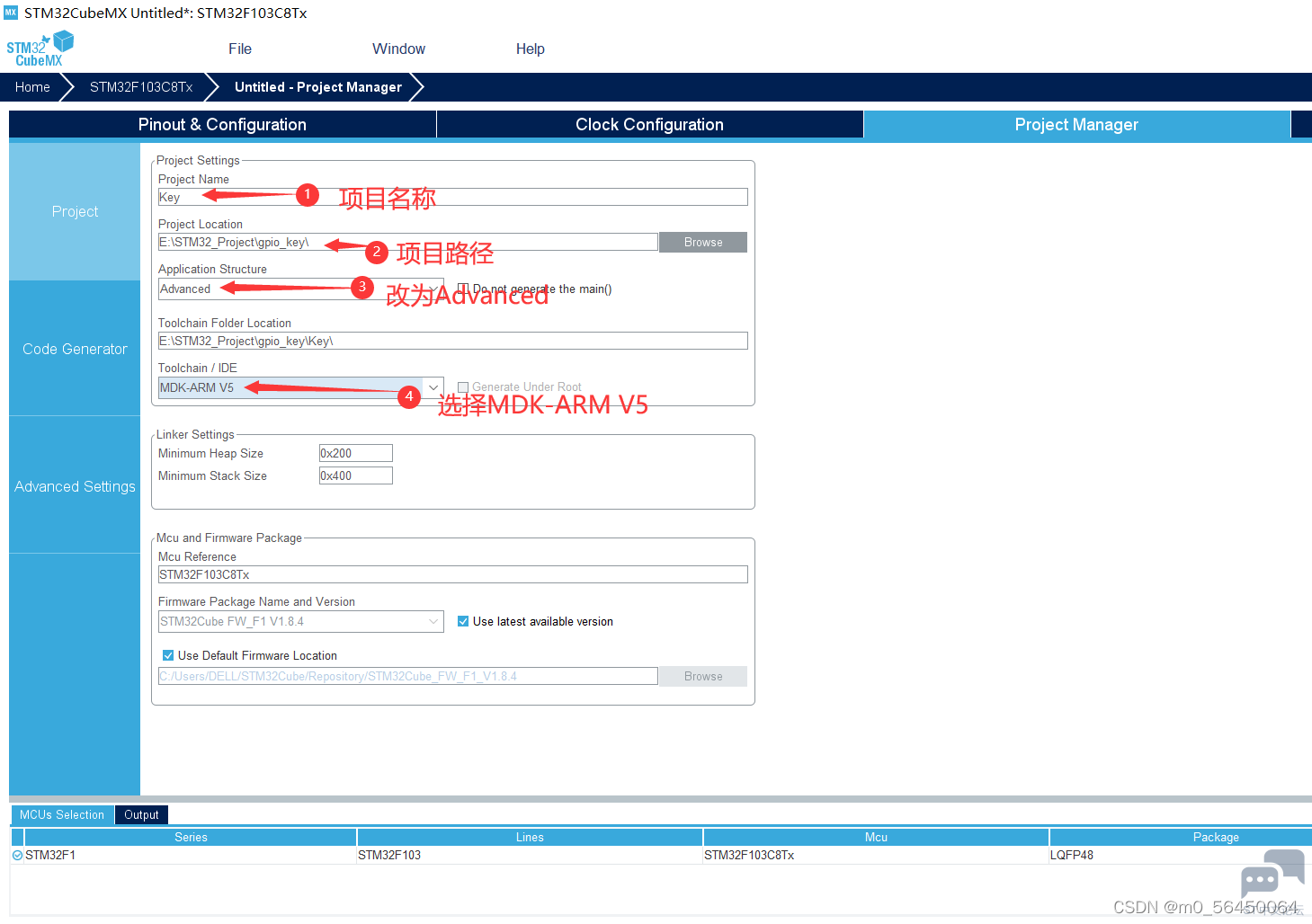1312x924 pixels.
Task: Click the firmware repository path field
Action: (408, 677)
